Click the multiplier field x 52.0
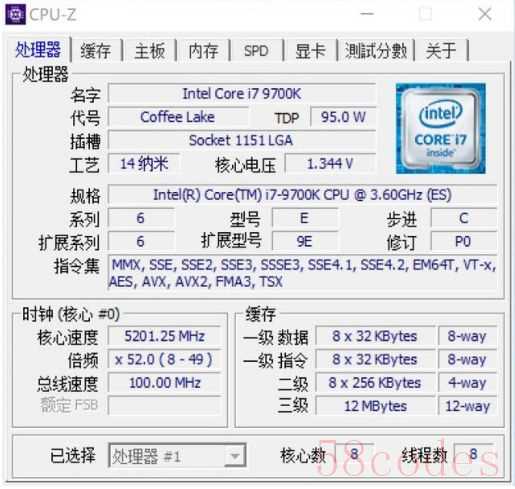515x489 pixels. coord(164,359)
